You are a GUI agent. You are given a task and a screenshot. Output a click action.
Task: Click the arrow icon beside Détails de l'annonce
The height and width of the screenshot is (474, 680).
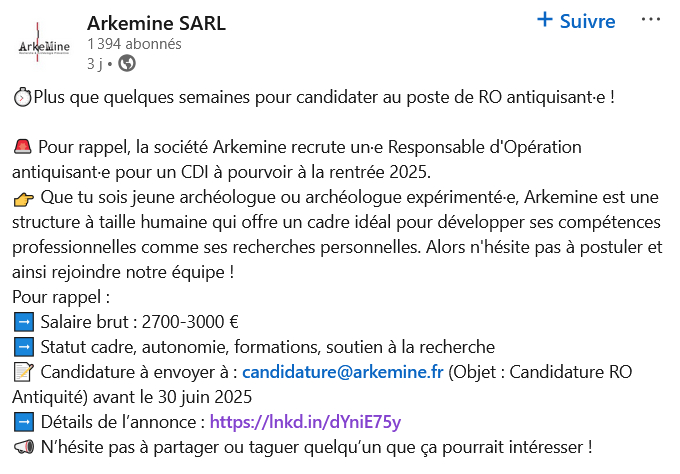click(x=24, y=422)
